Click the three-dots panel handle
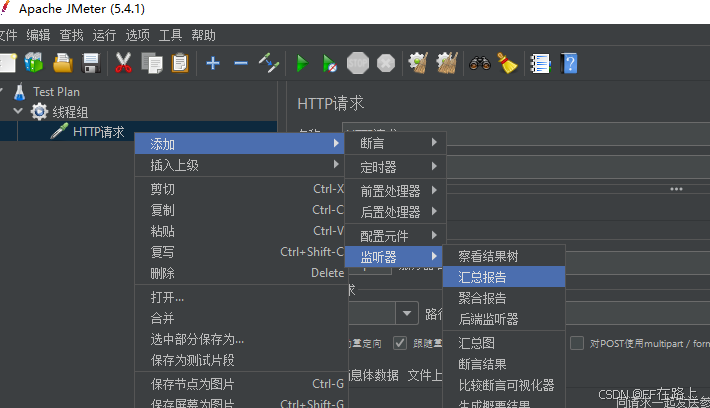 tap(676, 189)
